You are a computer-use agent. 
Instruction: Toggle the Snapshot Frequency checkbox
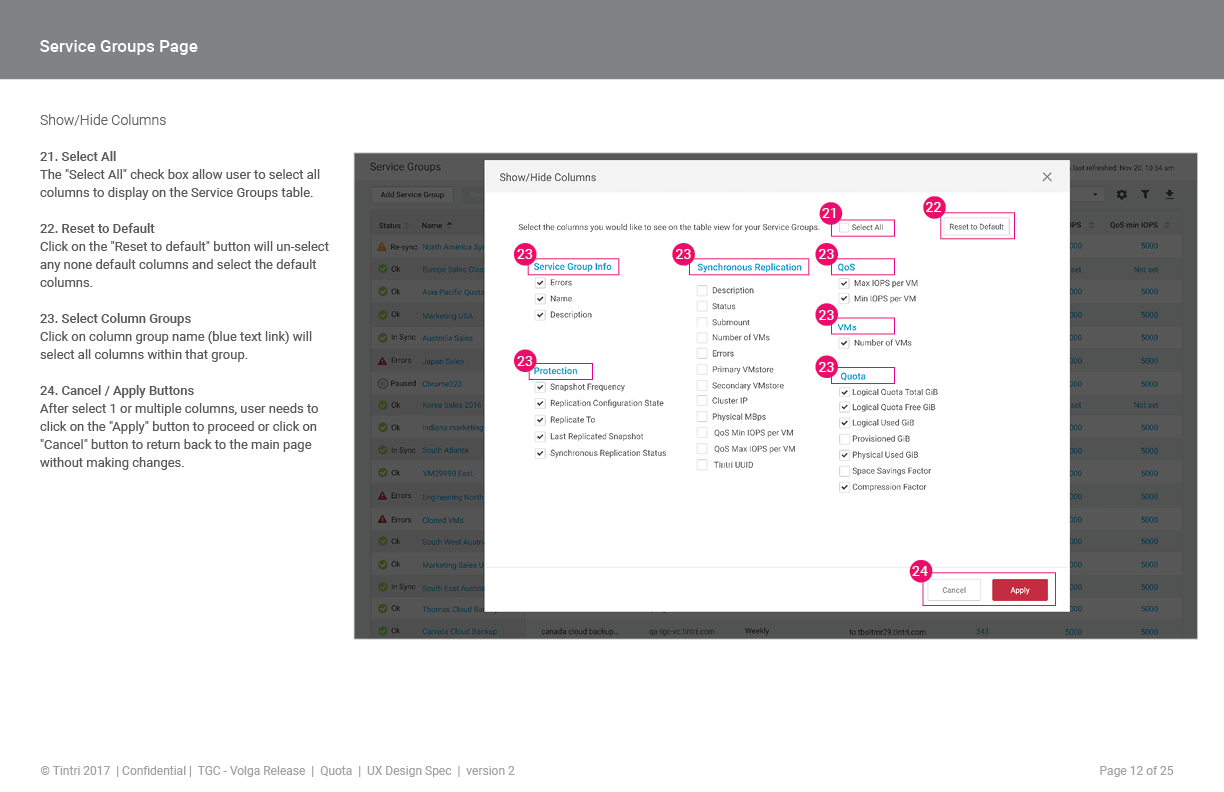pos(540,387)
